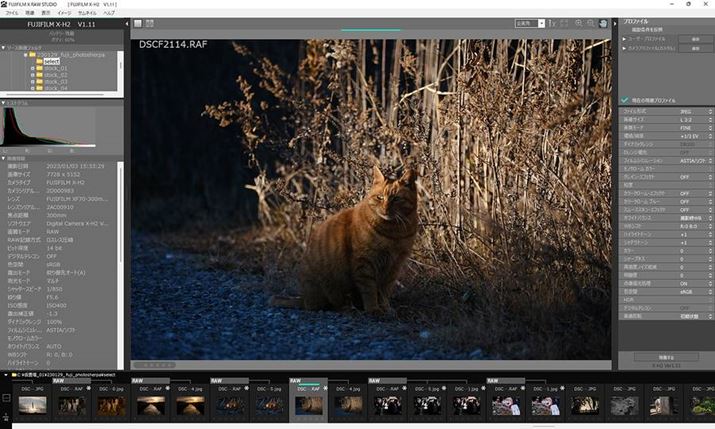Change the image size L 3:2 setting
715x429 pixels.
(666, 120)
